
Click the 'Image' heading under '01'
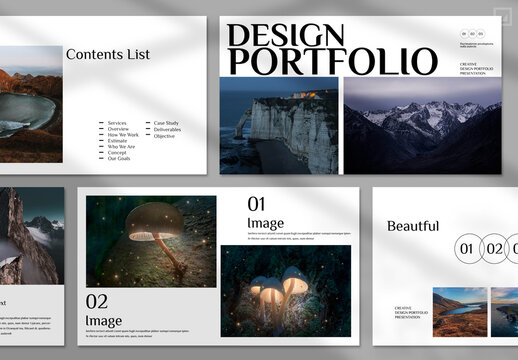tap(266, 223)
